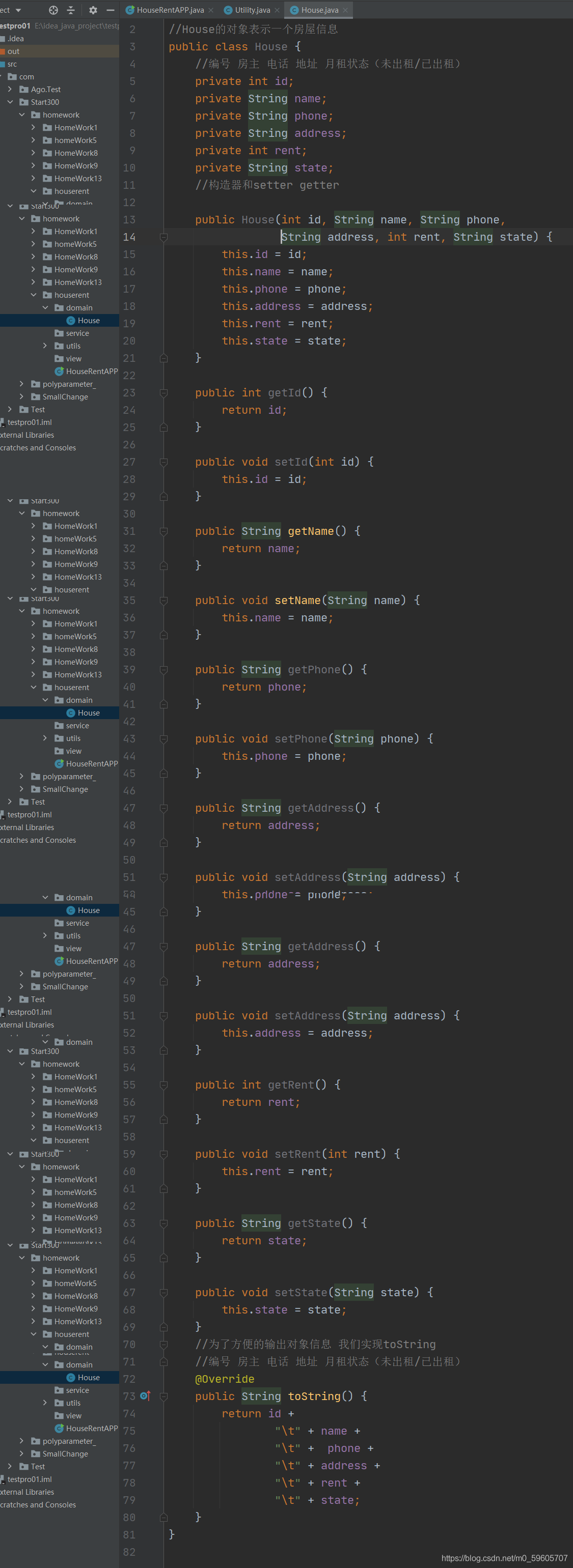Fold getRent method at line 55

[x=163, y=1086]
